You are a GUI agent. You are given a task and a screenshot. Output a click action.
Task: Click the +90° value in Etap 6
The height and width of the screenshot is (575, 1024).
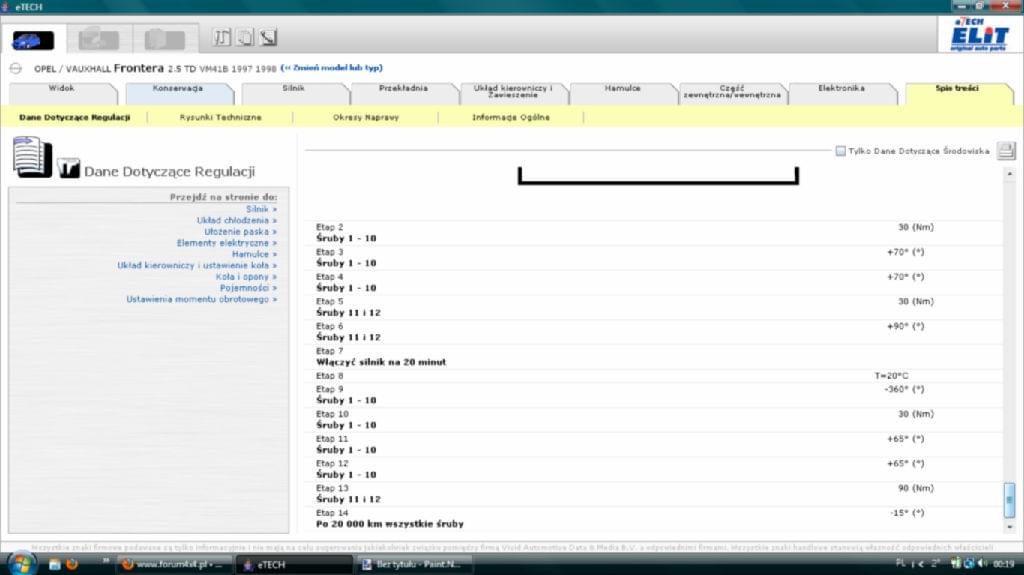905,327
